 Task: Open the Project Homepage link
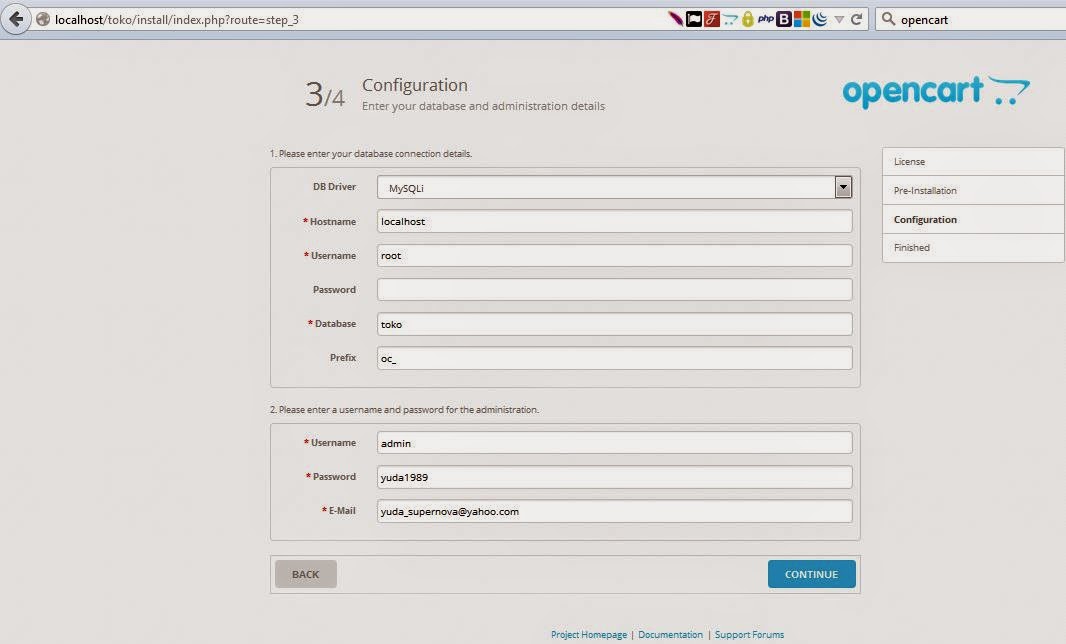[x=589, y=634]
